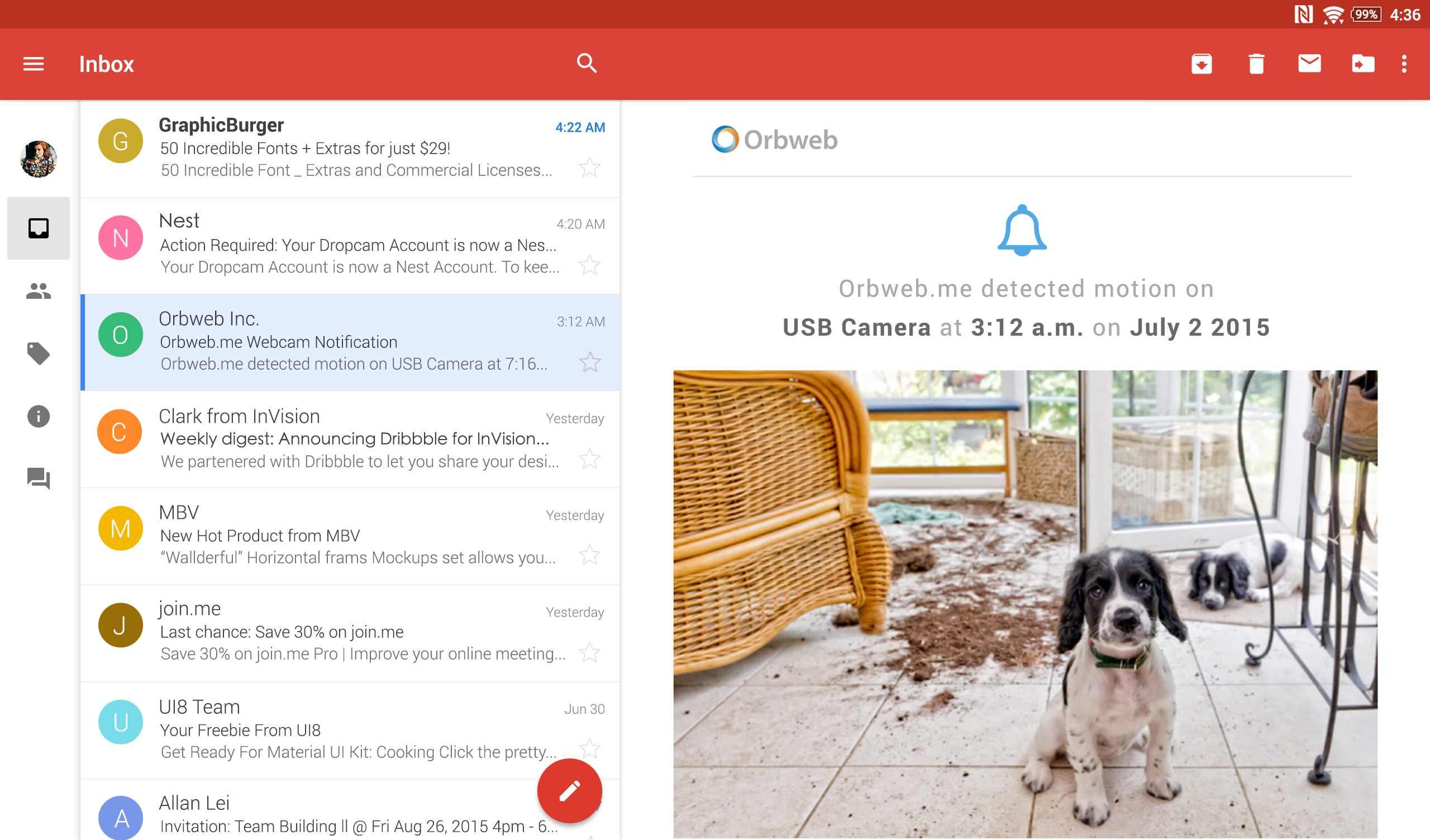Screen dimensions: 1430x840
Task: Compose a new email with pencil button
Action: pyautogui.click(x=569, y=791)
